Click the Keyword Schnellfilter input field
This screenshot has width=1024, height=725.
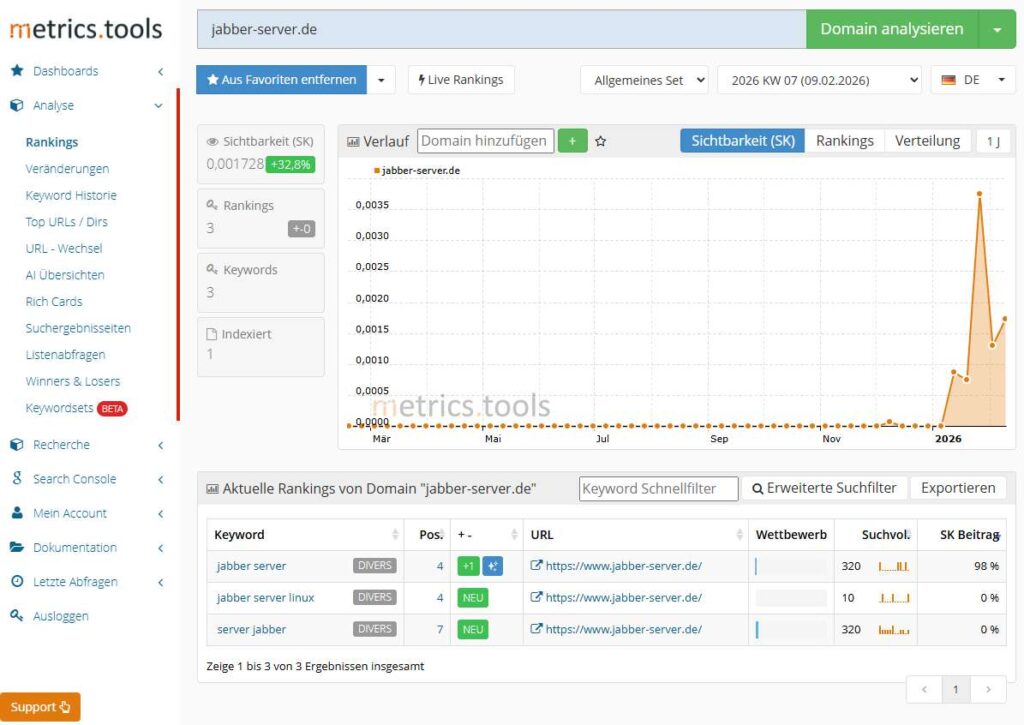[657, 488]
